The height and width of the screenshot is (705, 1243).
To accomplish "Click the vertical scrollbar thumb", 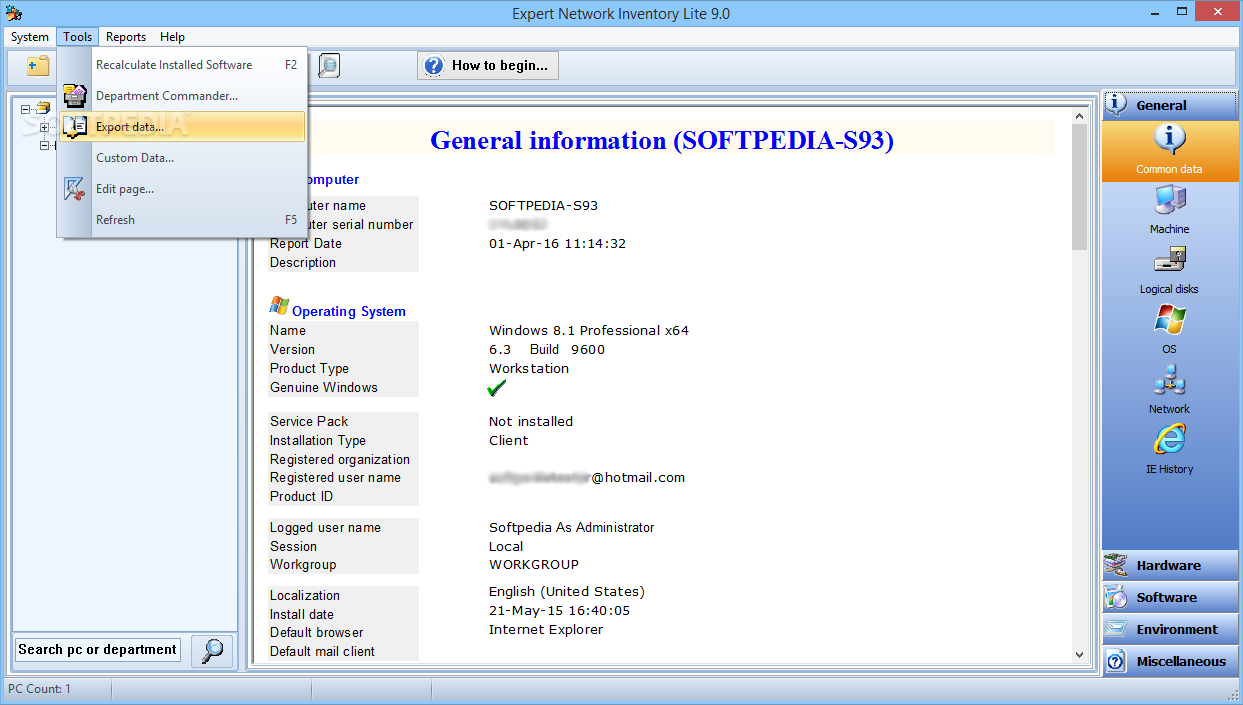I will (x=1079, y=187).
